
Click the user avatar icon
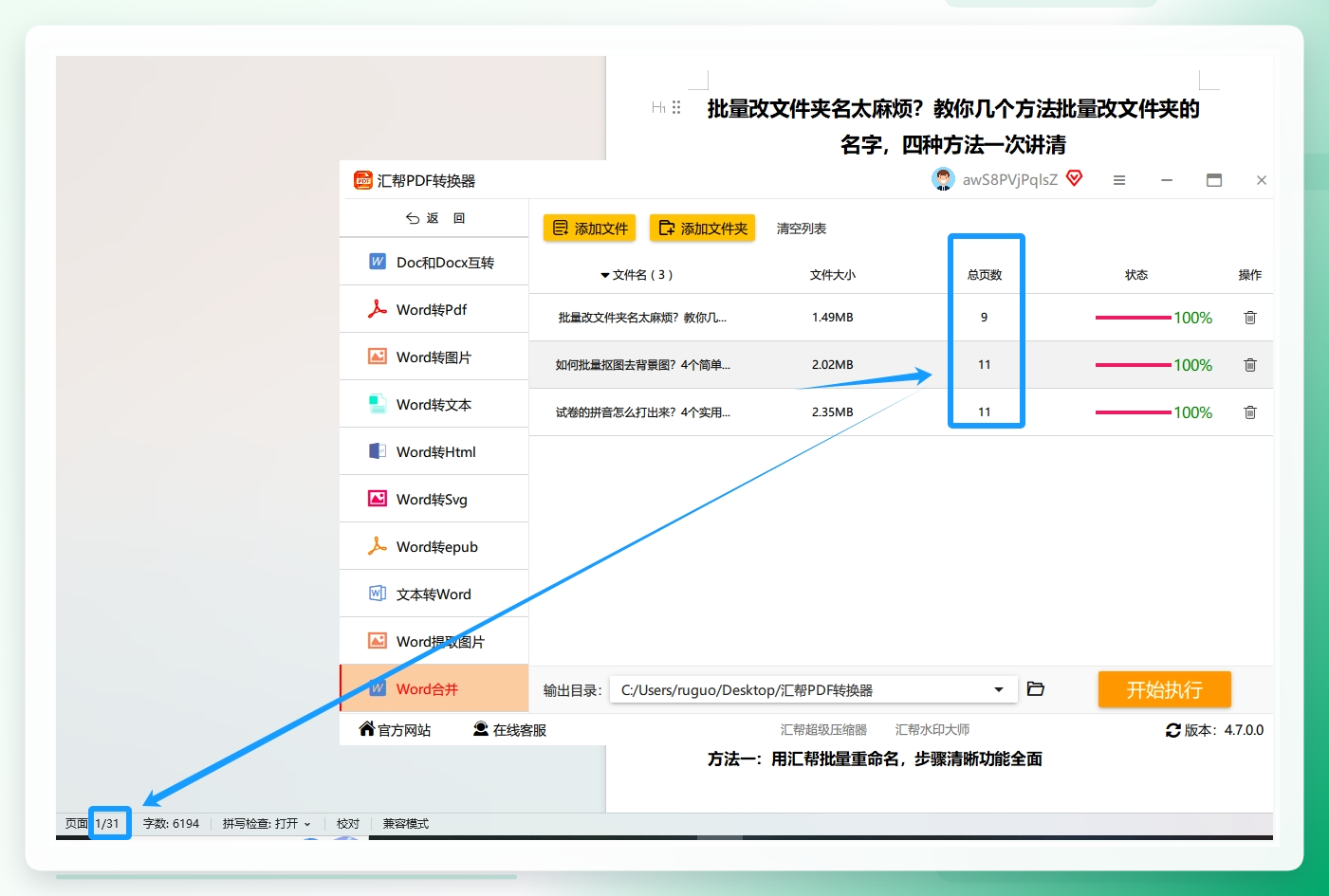pos(943,179)
